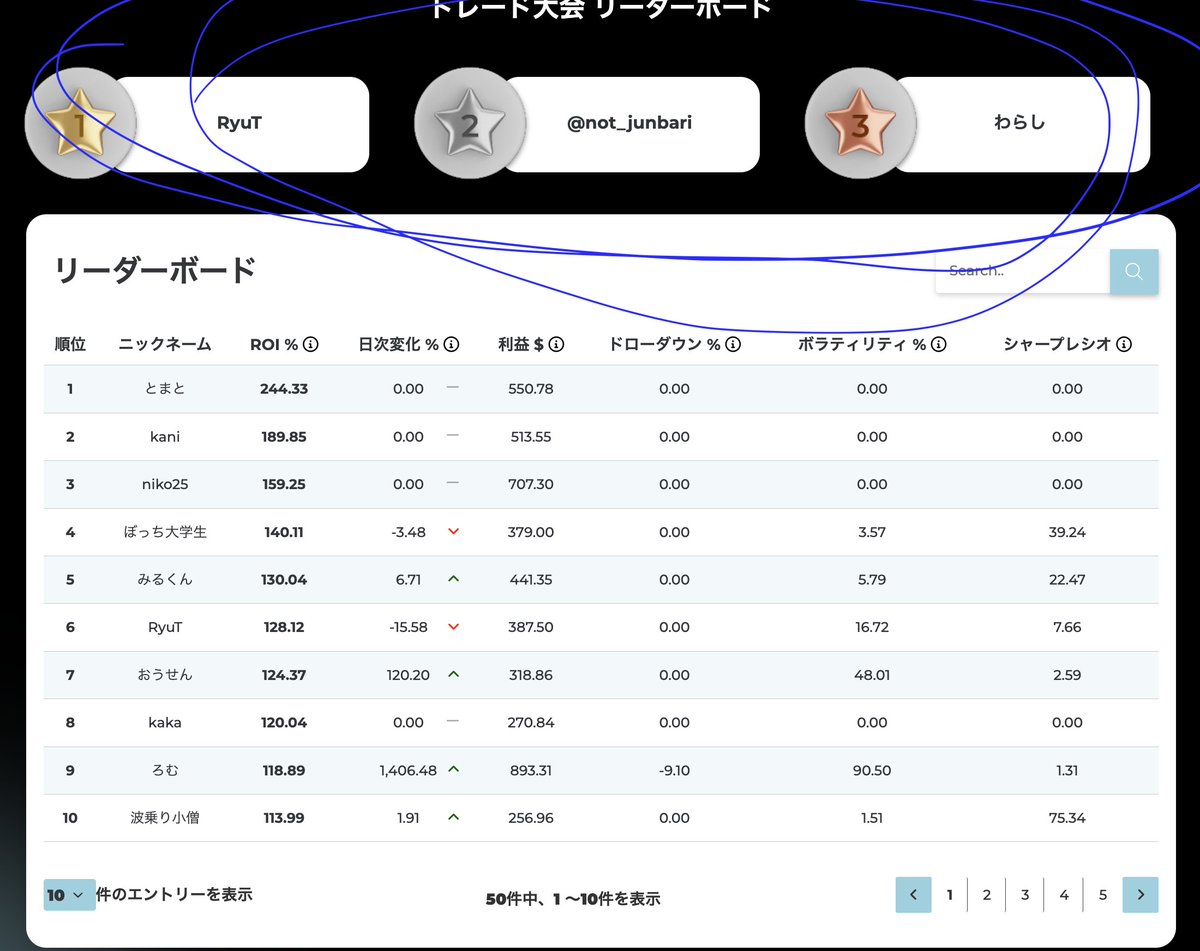The height and width of the screenshot is (951, 1200).
Task: Sort by 順位 column header
Action: coord(70,344)
